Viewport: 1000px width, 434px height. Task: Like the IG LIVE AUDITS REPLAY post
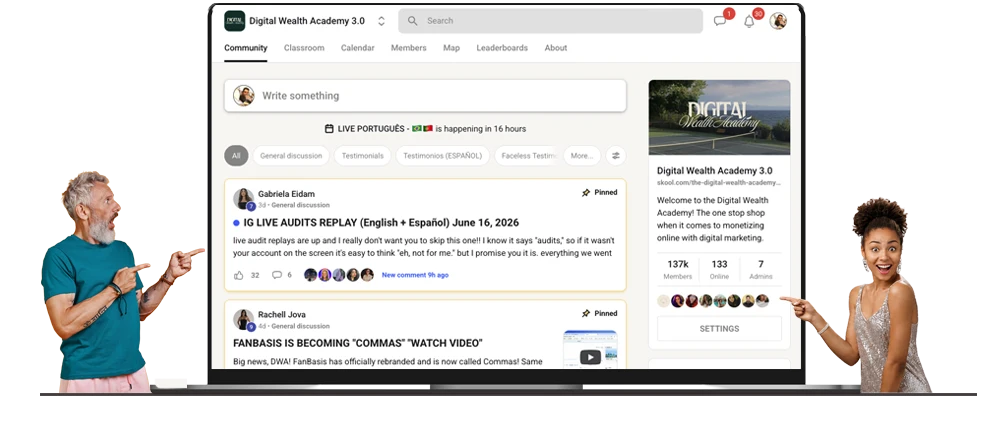(x=239, y=275)
